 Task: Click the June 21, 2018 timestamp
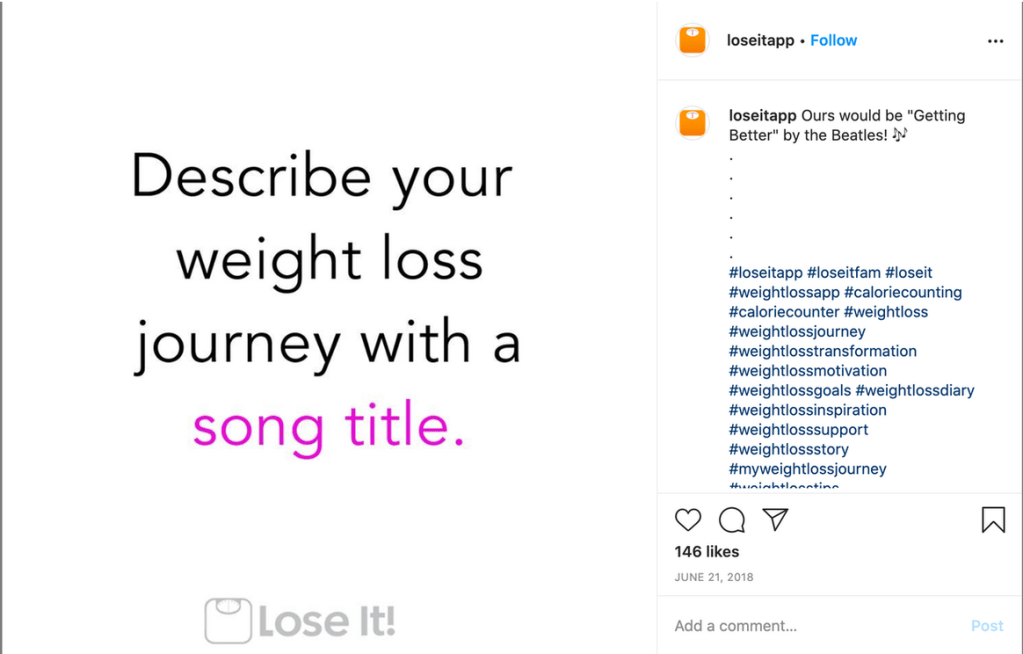714,577
